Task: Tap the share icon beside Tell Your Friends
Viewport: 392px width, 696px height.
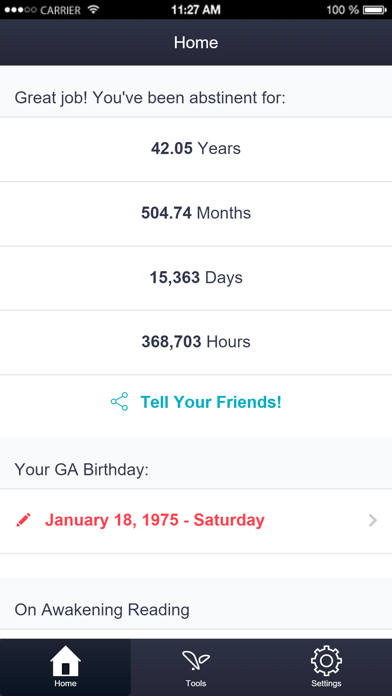Action: tap(119, 402)
